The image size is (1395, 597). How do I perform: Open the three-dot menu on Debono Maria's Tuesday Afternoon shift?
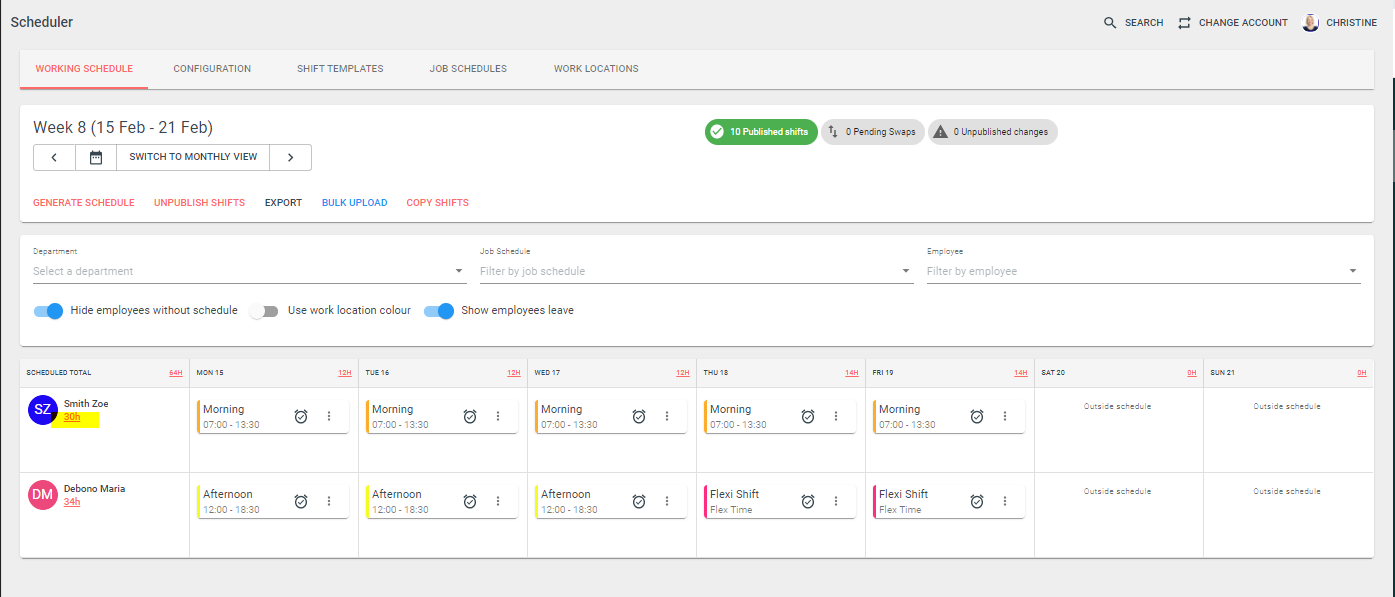tap(498, 501)
